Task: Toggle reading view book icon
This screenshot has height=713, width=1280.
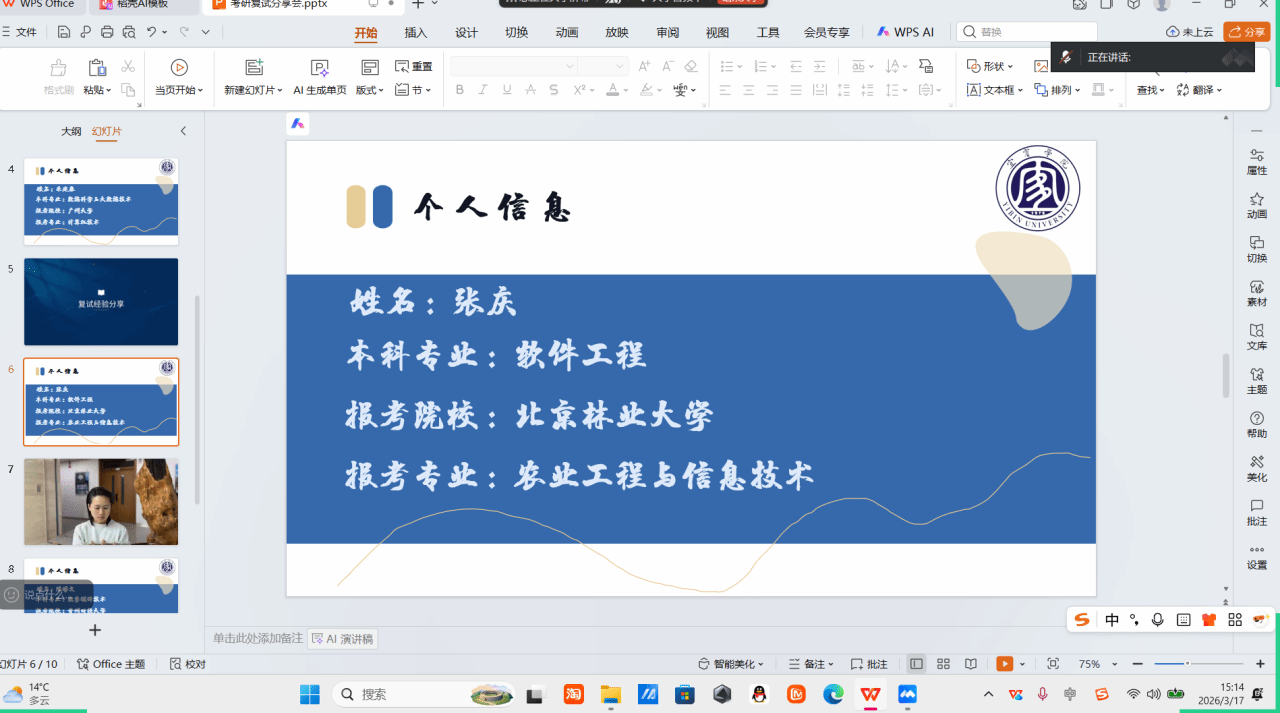Action: [970, 664]
